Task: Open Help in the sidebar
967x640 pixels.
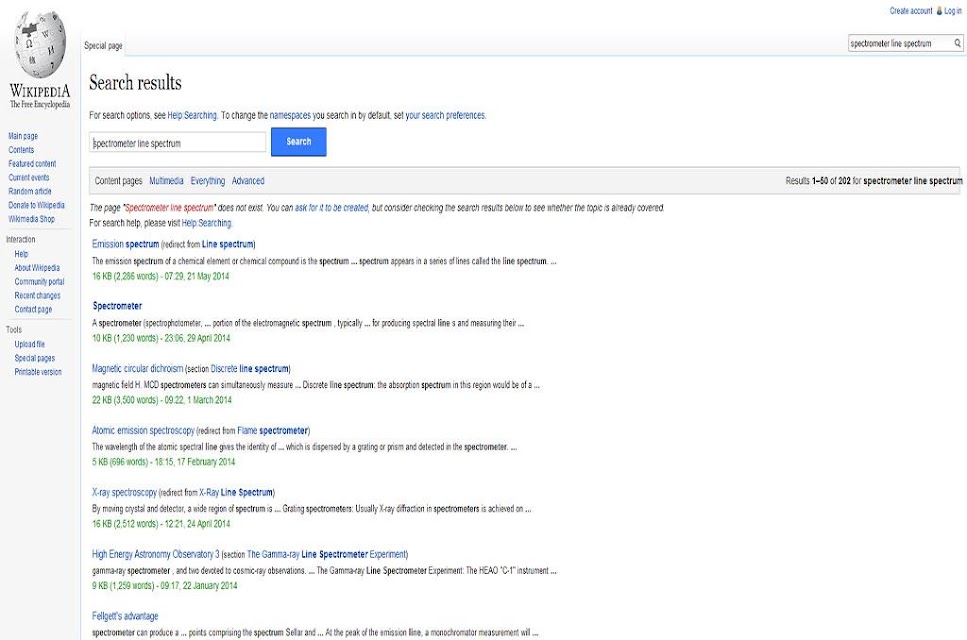Action: (x=21, y=254)
